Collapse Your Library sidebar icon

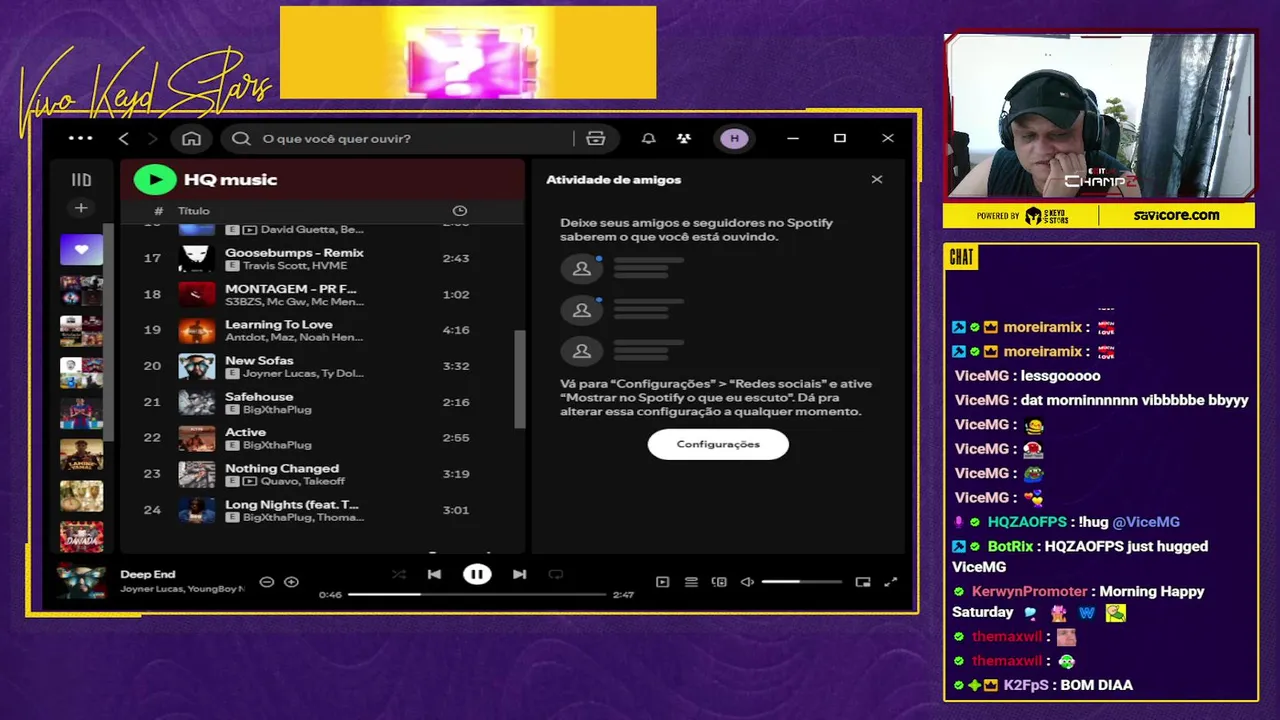81,180
